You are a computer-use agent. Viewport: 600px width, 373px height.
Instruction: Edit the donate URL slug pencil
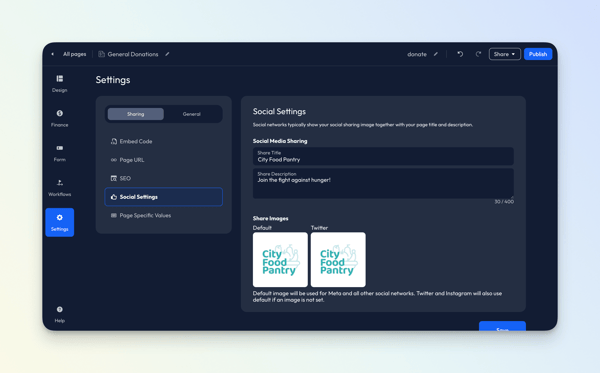coord(435,54)
